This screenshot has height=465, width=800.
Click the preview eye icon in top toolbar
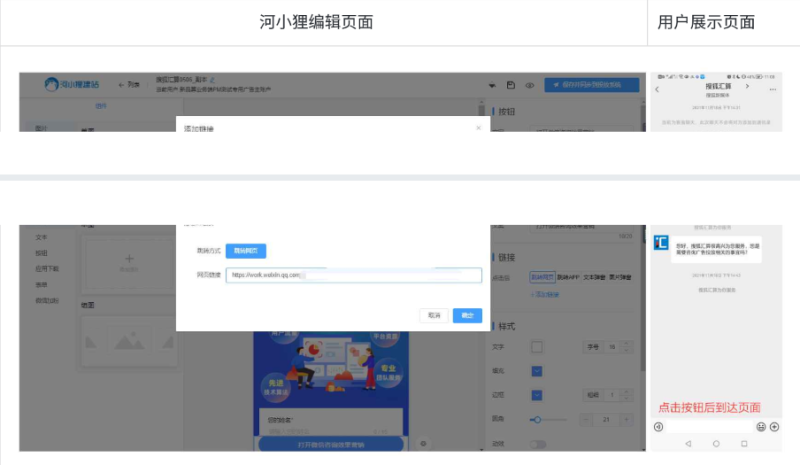click(530, 85)
